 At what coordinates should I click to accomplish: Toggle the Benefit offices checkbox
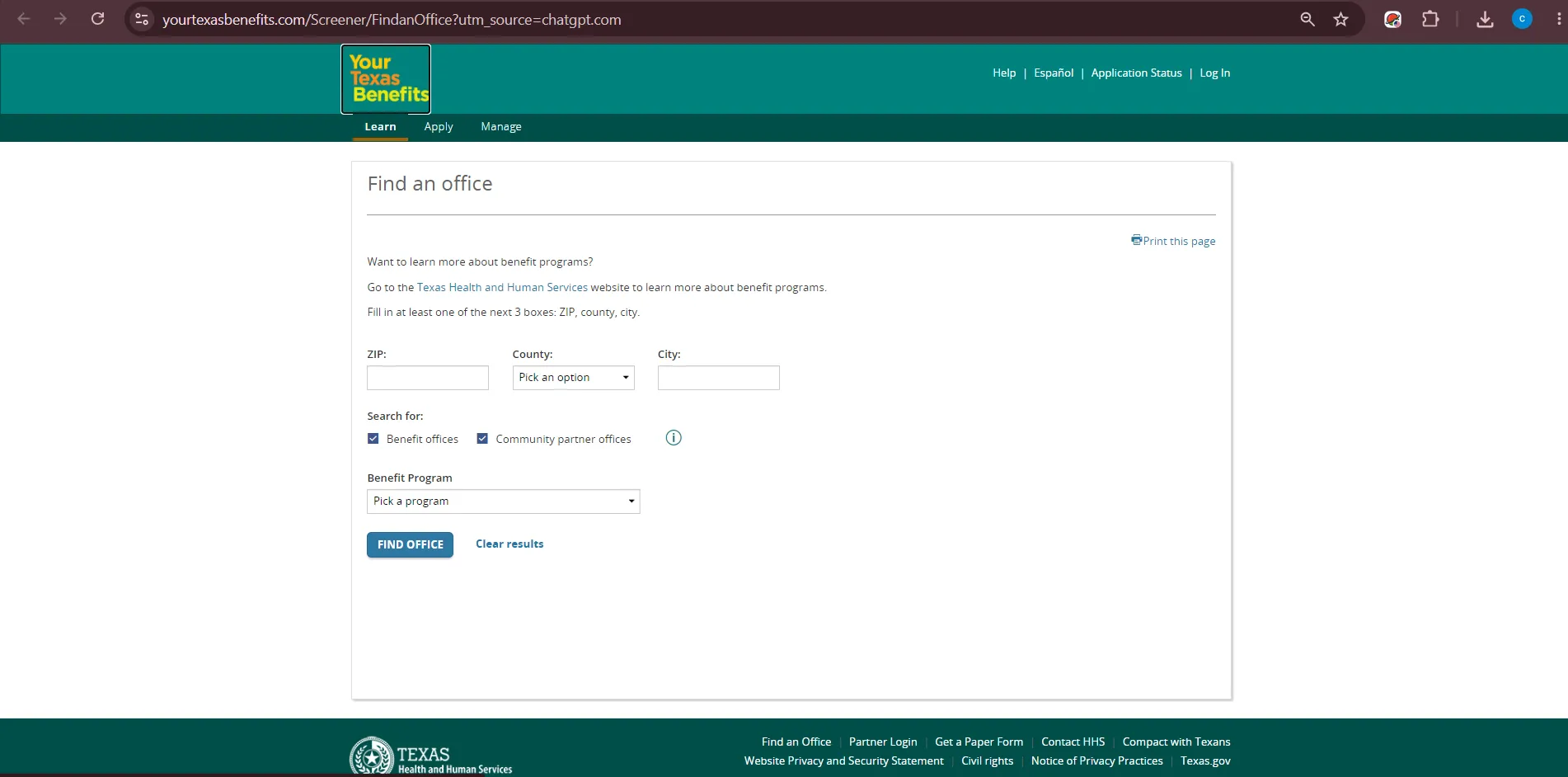(373, 439)
